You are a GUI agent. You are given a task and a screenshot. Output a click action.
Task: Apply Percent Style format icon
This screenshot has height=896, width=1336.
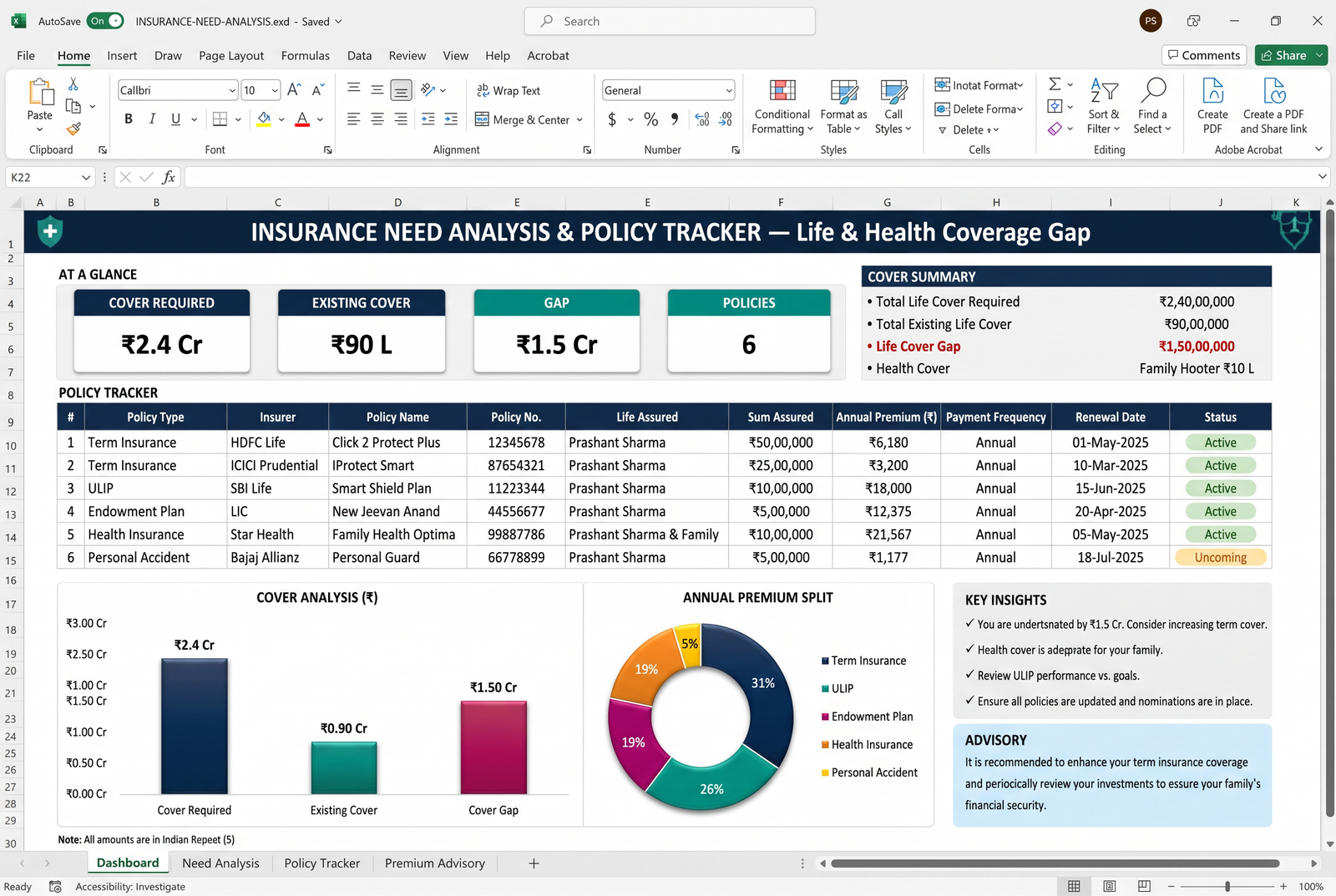pyautogui.click(x=651, y=119)
